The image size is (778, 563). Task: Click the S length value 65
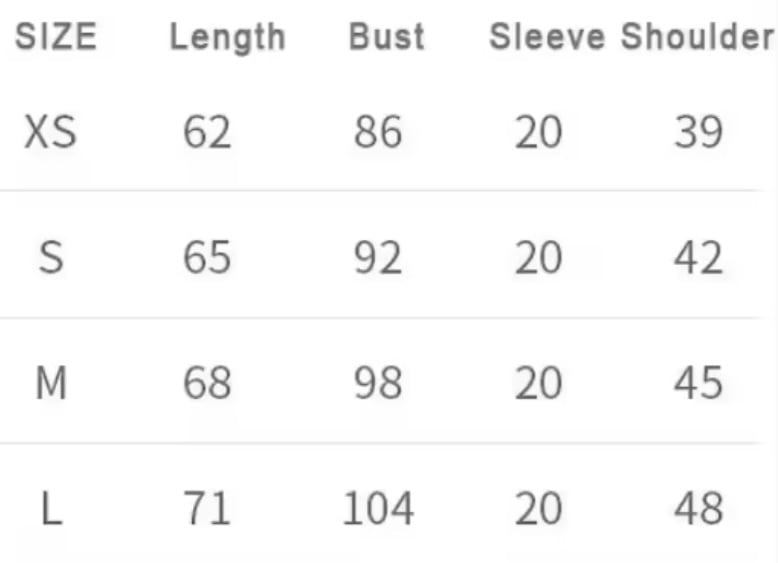point(207,259)
